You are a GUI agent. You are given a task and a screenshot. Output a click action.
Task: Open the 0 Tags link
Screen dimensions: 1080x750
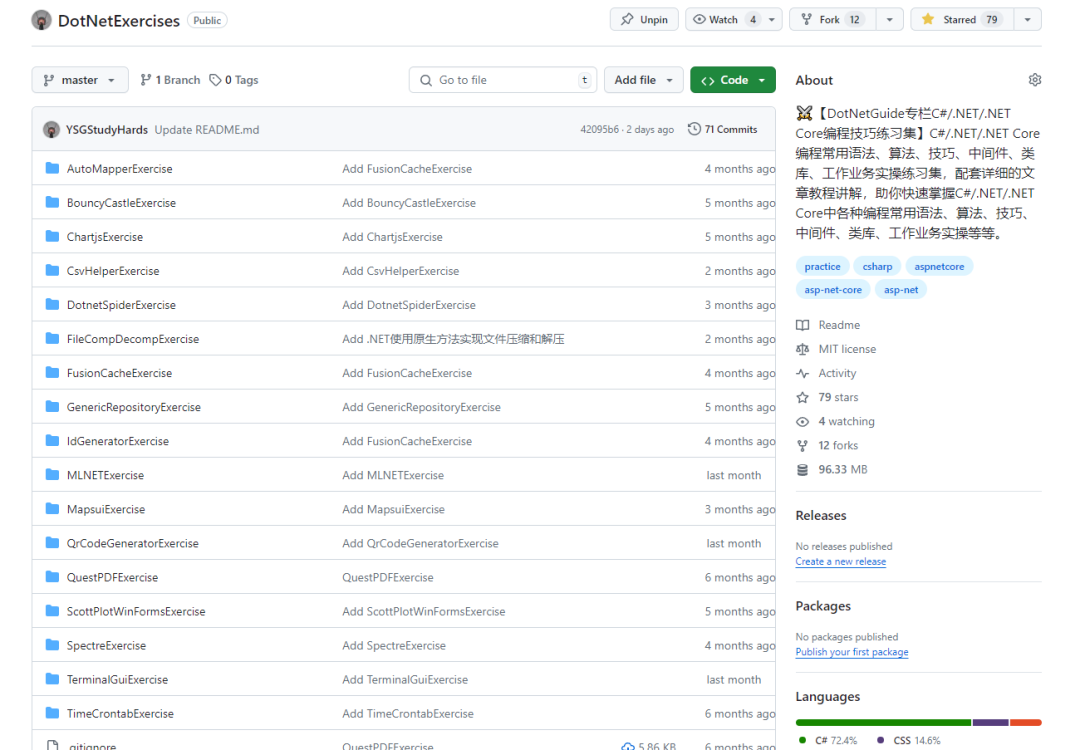pos(234,80)
